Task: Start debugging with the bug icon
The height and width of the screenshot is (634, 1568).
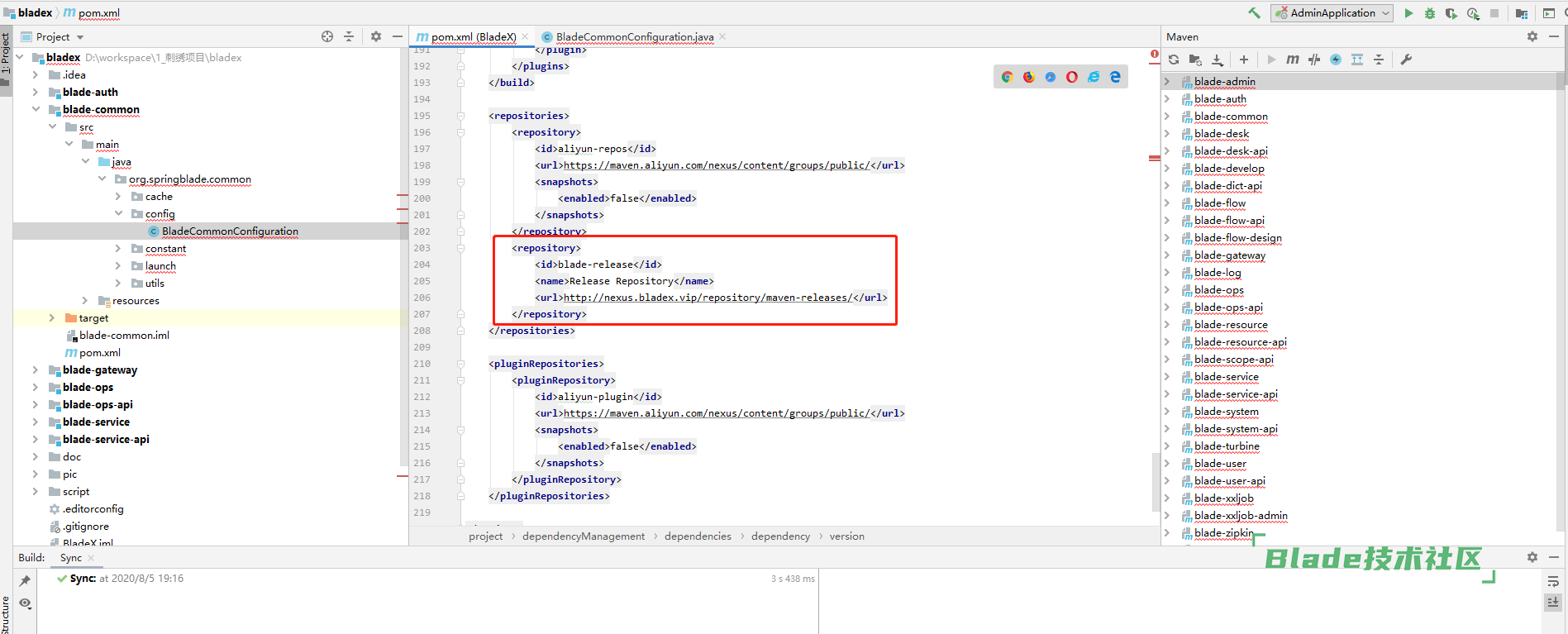Action: tap(1430, 13)
